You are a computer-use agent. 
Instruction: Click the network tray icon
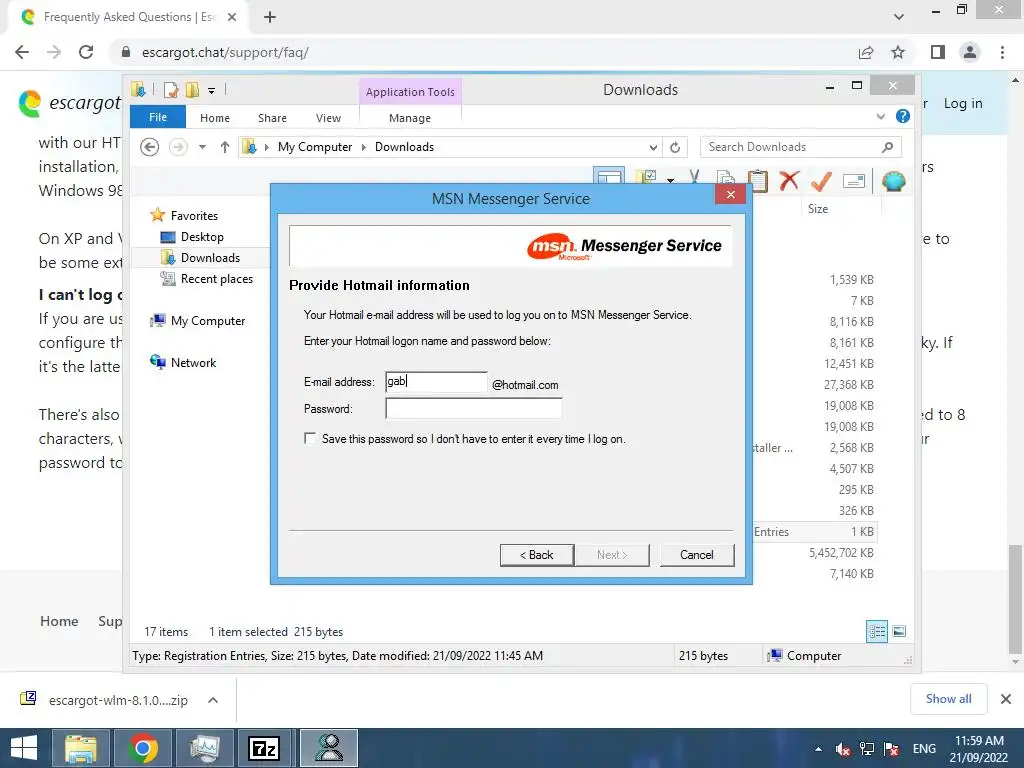tap(867, 749)
